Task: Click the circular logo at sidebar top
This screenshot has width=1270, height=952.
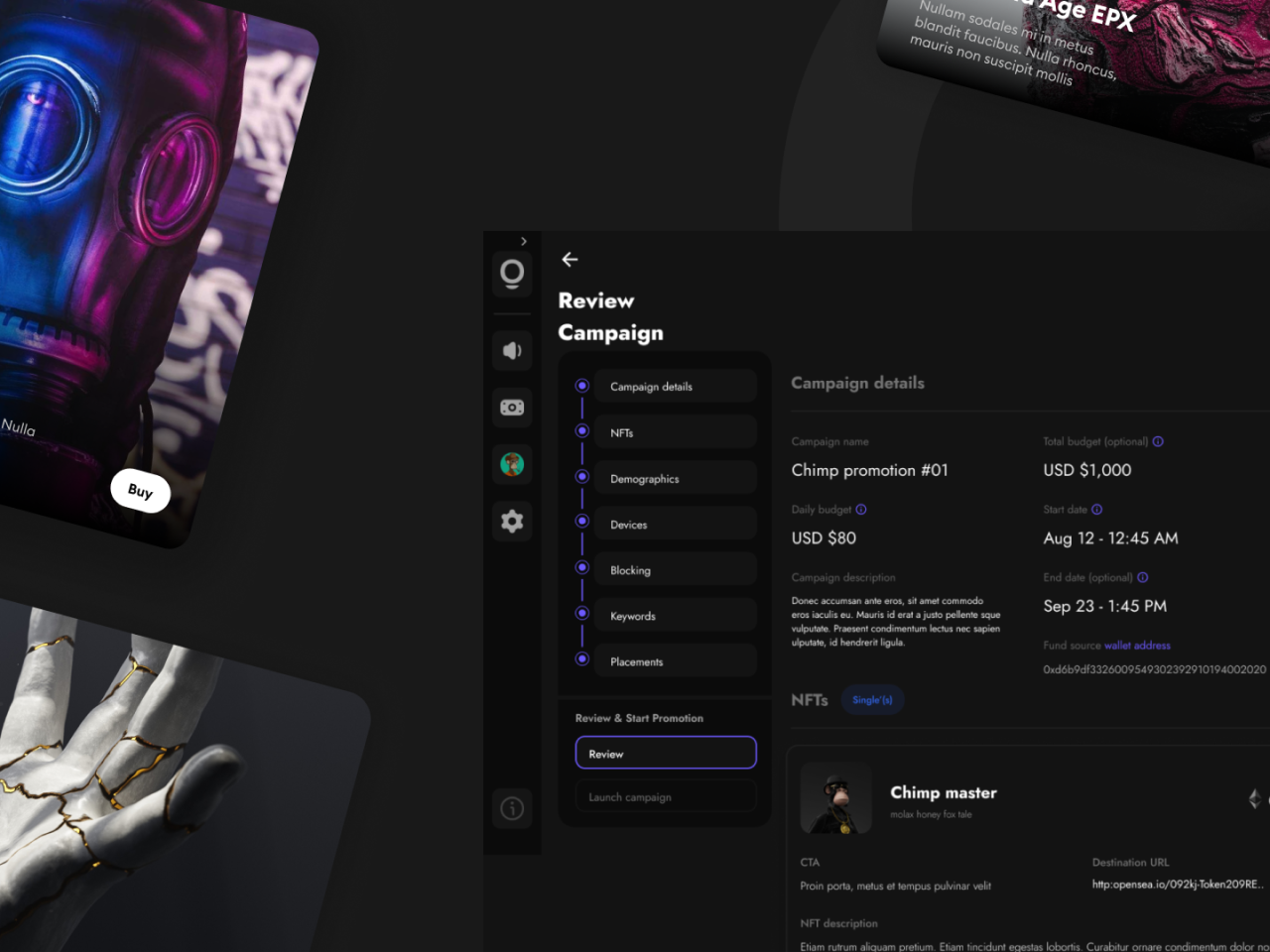Action: point(512,273)
